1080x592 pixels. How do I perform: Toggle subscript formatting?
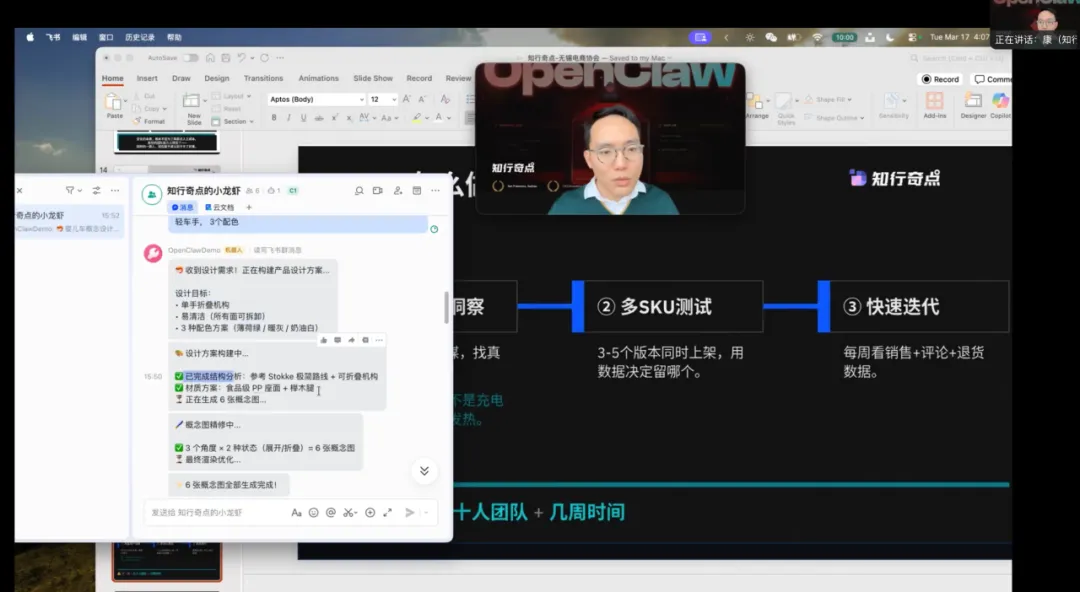(349, 118)
